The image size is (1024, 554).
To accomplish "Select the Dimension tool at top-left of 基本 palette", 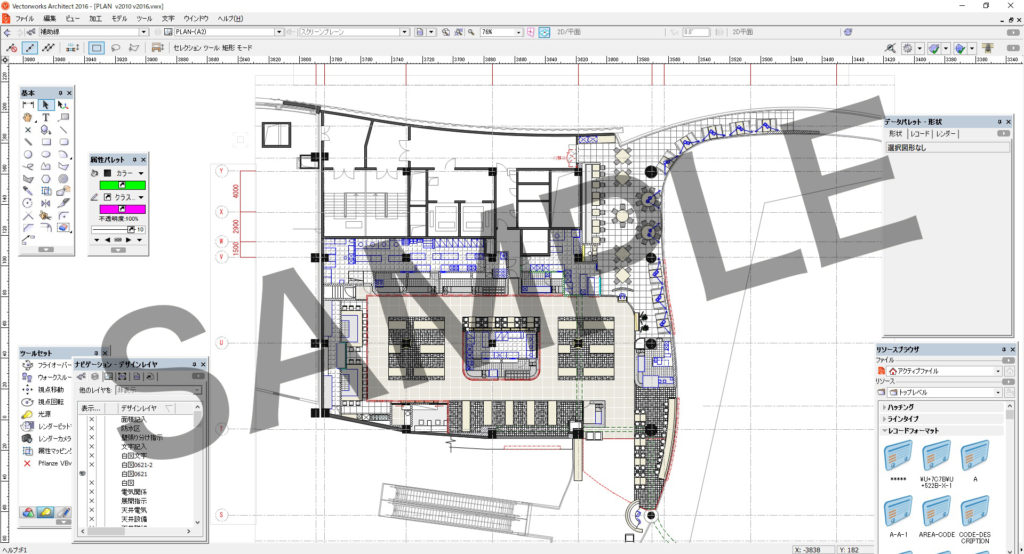I will (27, 105).
